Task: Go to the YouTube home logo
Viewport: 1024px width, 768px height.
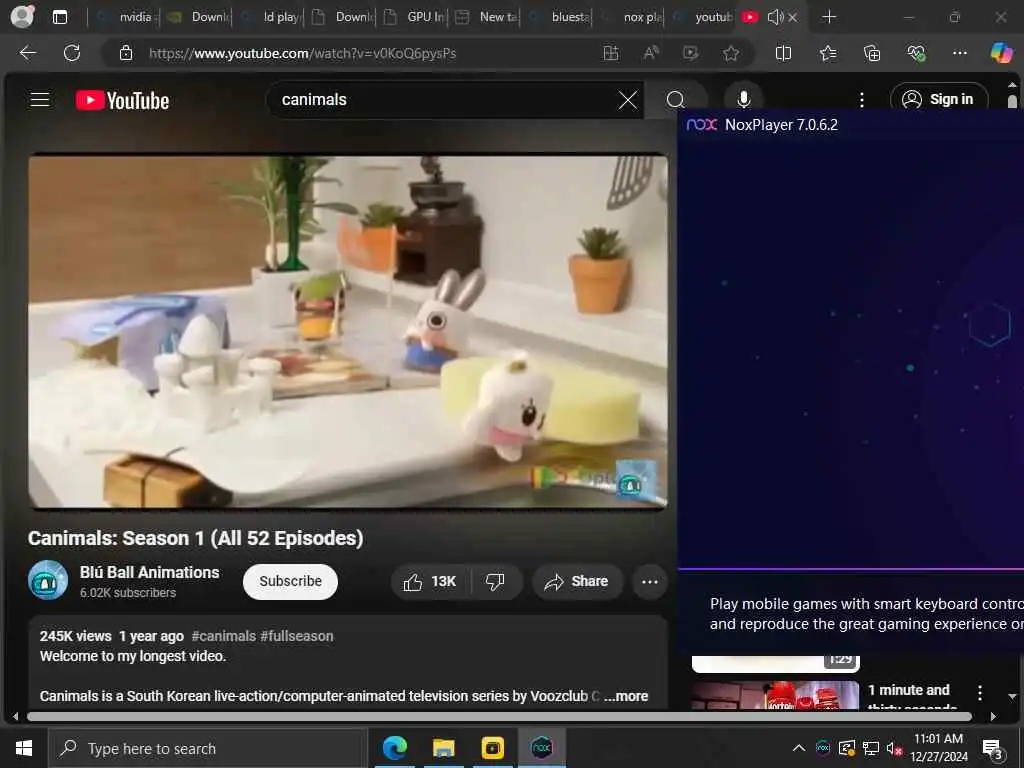Action: click(122, 100)
